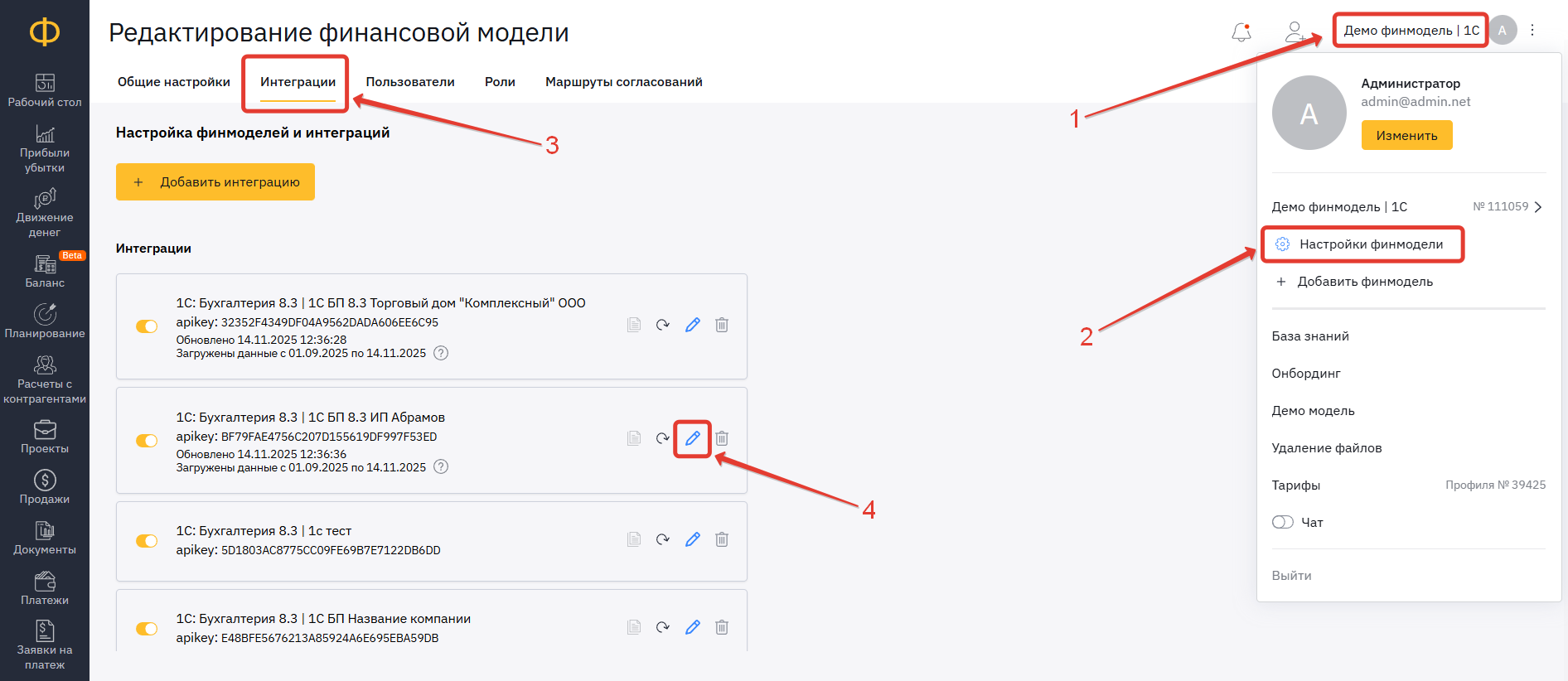Screen dimensions: 1568x681
Task: Refresh the Торговый дом "Комплексный" integration
Action: 663,325
